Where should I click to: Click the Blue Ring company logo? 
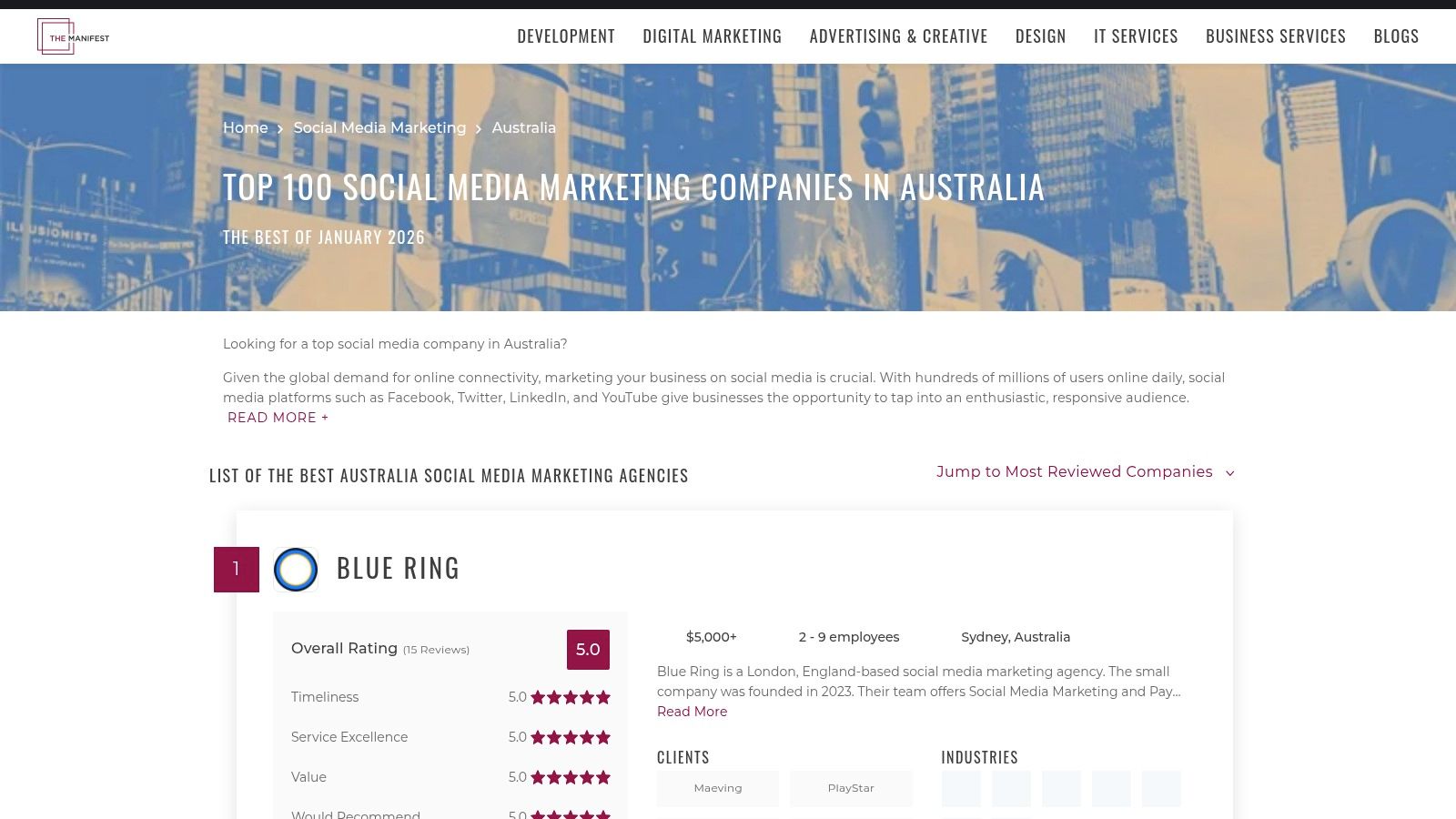295,569
